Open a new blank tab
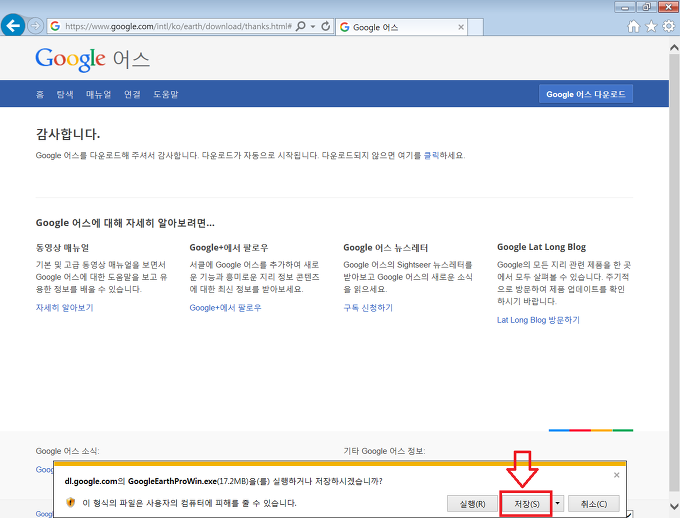This screenshot has height=518, width=680. (x=475, y=27)
